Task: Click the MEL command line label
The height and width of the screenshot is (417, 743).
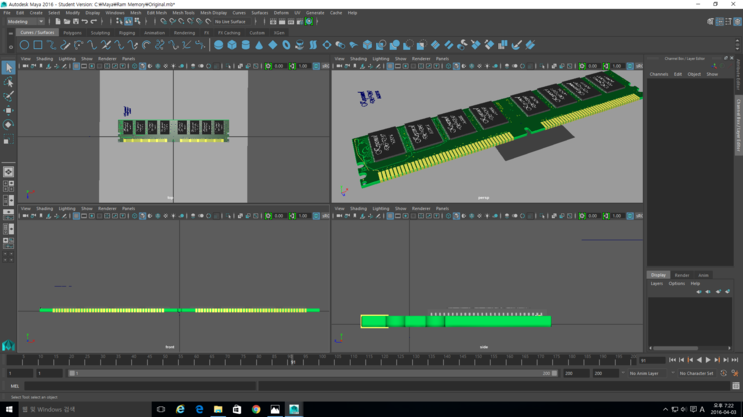Action: point(14,386)
